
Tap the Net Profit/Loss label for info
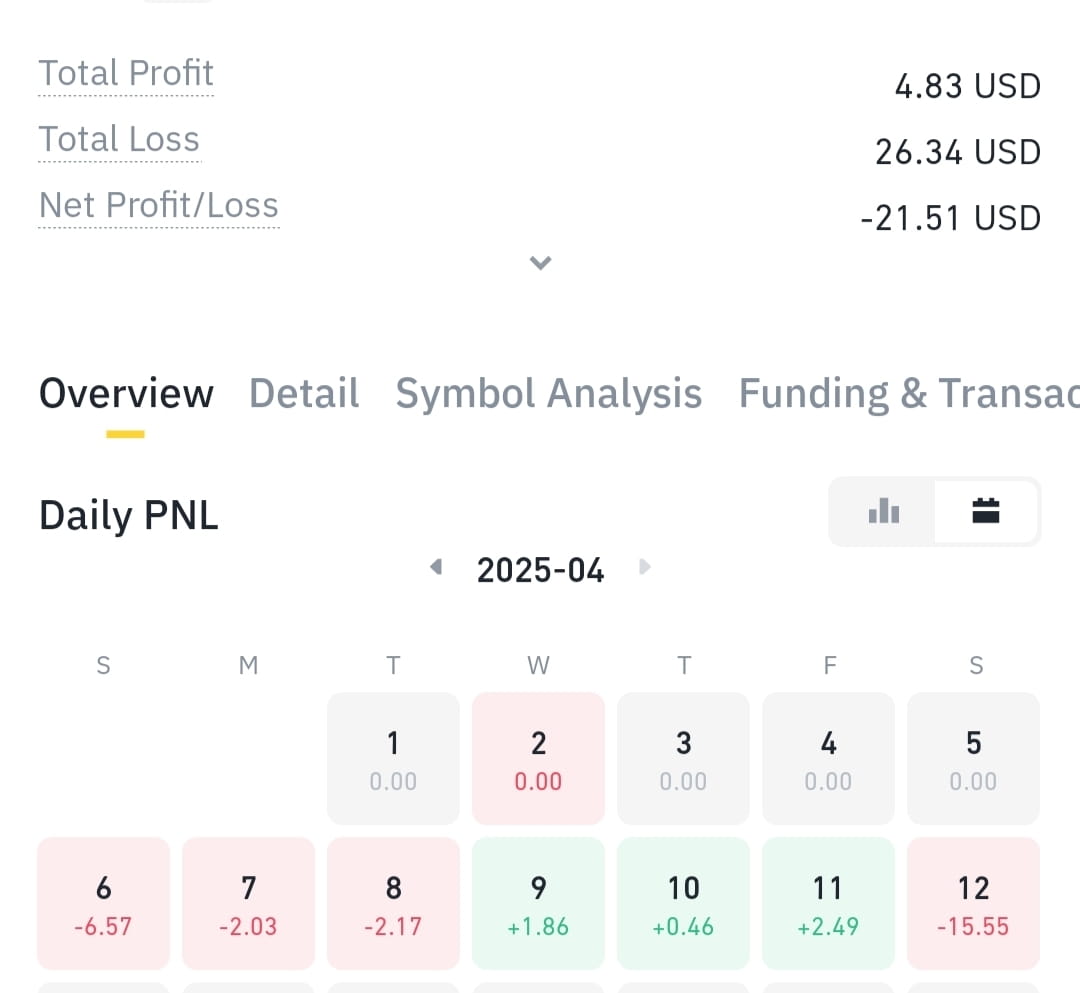click(159, 205)
